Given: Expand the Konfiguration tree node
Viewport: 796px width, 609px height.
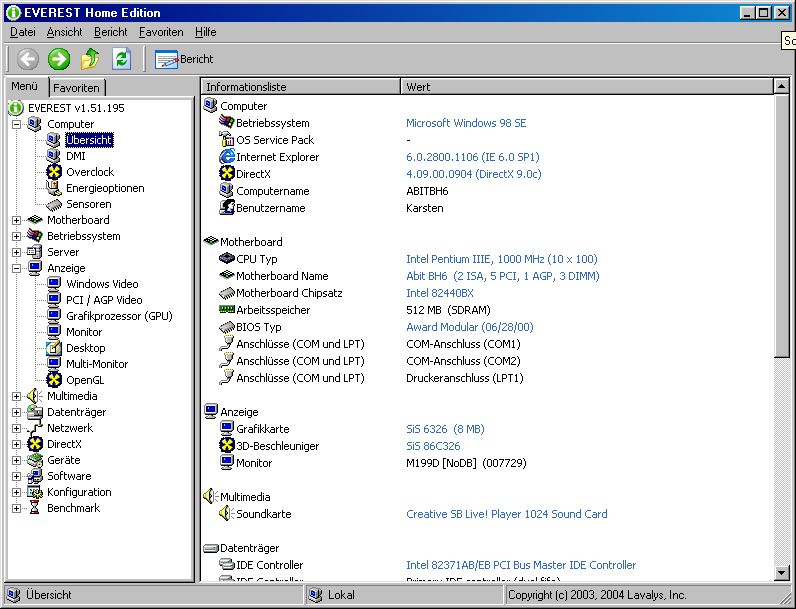Looking at the screenshot, I should (17, 492).
